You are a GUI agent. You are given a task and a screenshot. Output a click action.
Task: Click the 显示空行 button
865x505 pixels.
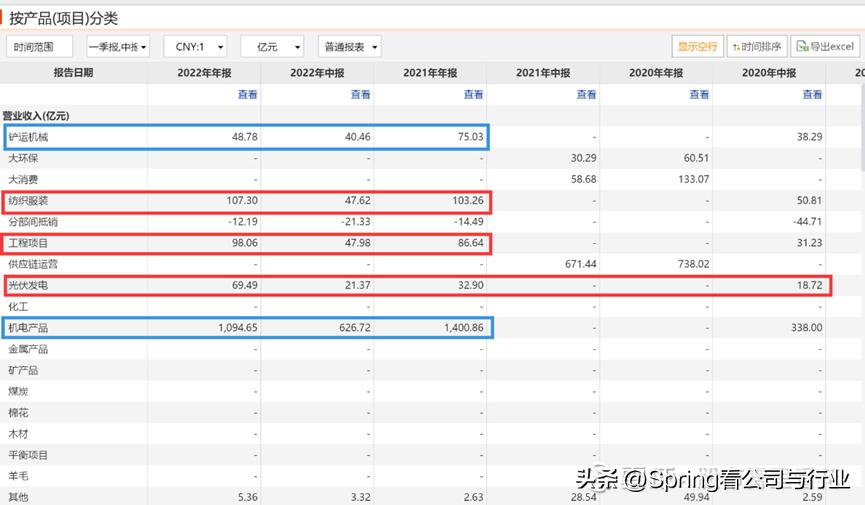pyautogui.click(x=697, y=46)
